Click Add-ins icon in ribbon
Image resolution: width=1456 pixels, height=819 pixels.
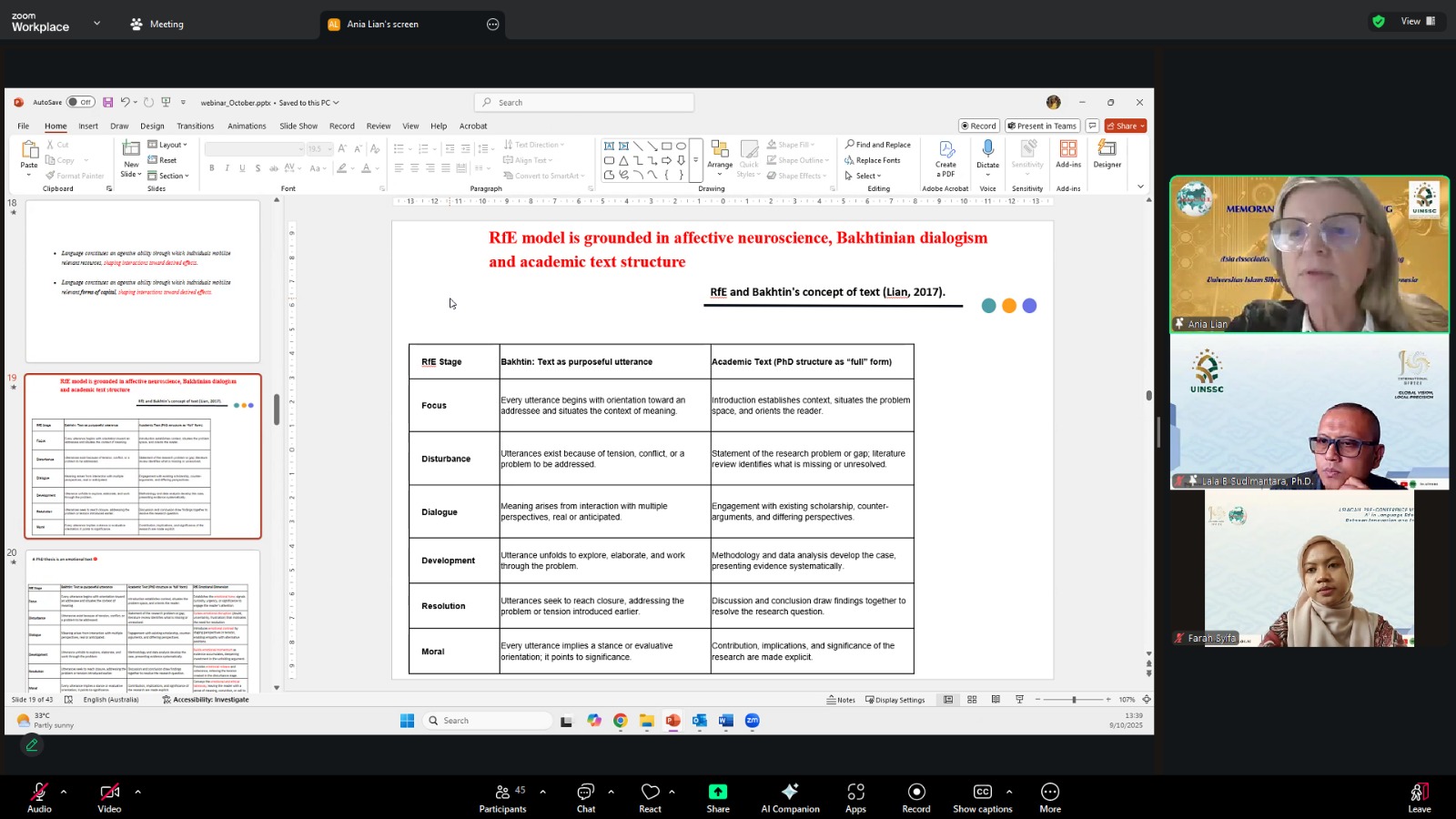coord(1068,149)
